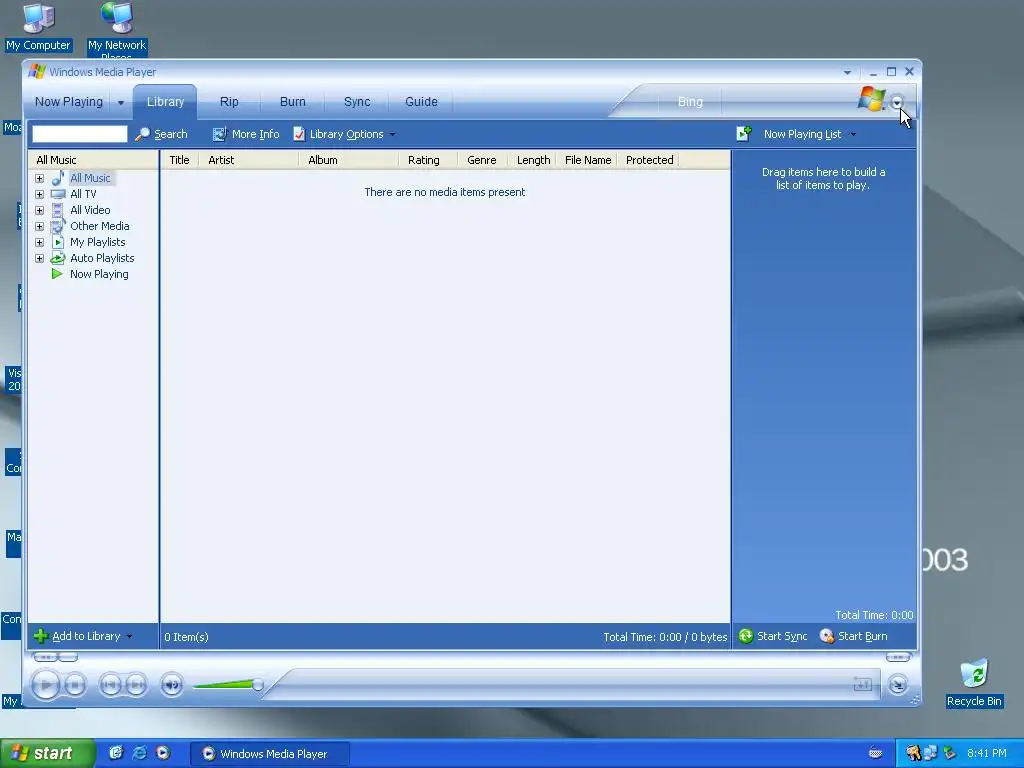Open the Add to Library menu
1024x768 pixels.
[x=84, y=636]
